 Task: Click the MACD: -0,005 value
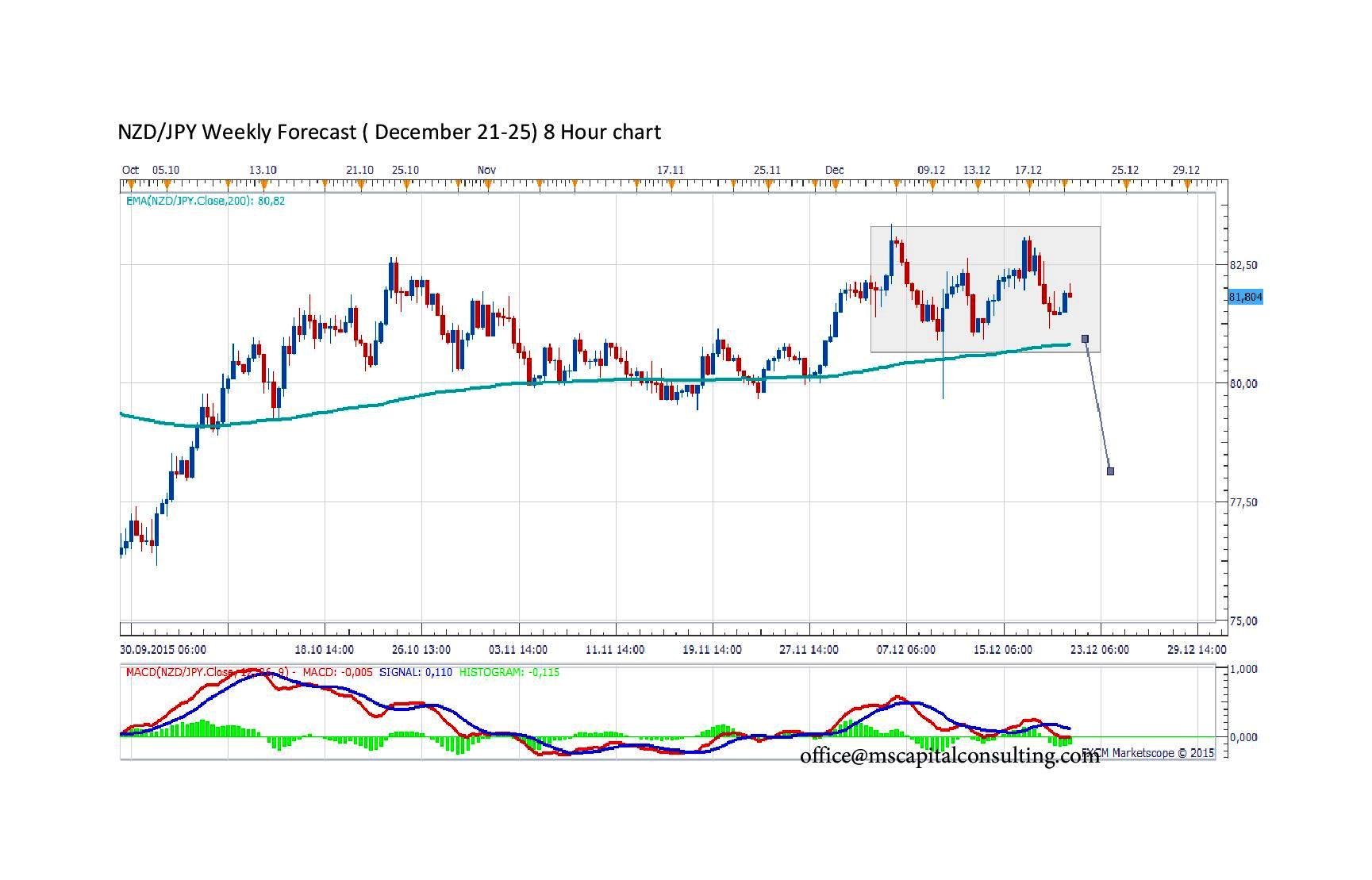coord(338,672)
